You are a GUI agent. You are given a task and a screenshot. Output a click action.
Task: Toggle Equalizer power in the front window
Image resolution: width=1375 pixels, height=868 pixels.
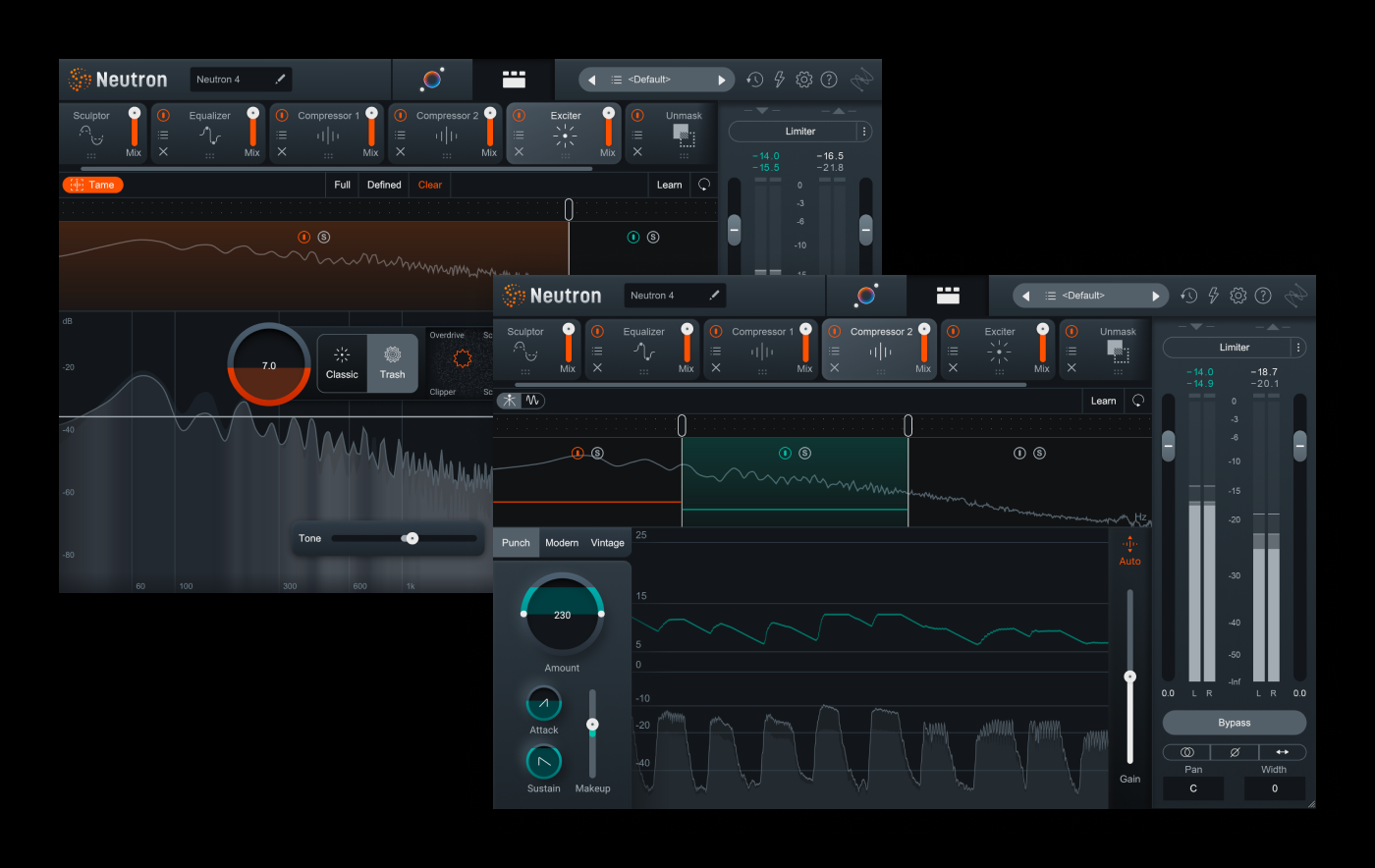point(597,332)
